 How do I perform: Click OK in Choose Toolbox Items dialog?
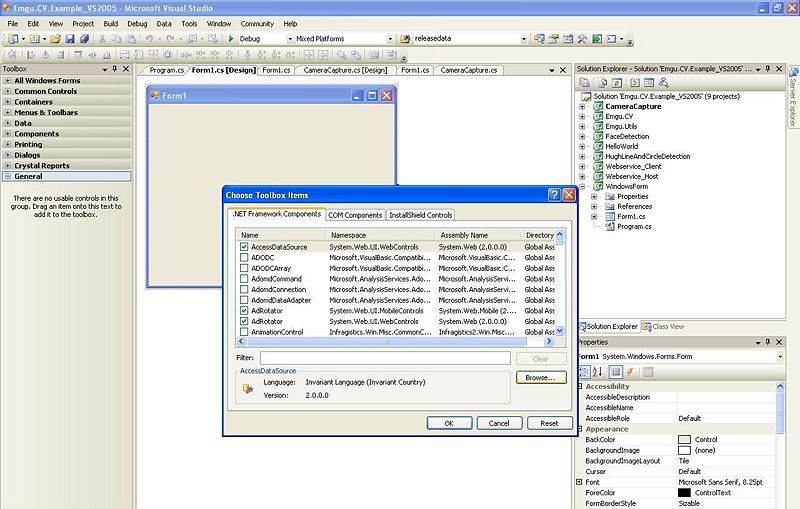coord(449,423)
